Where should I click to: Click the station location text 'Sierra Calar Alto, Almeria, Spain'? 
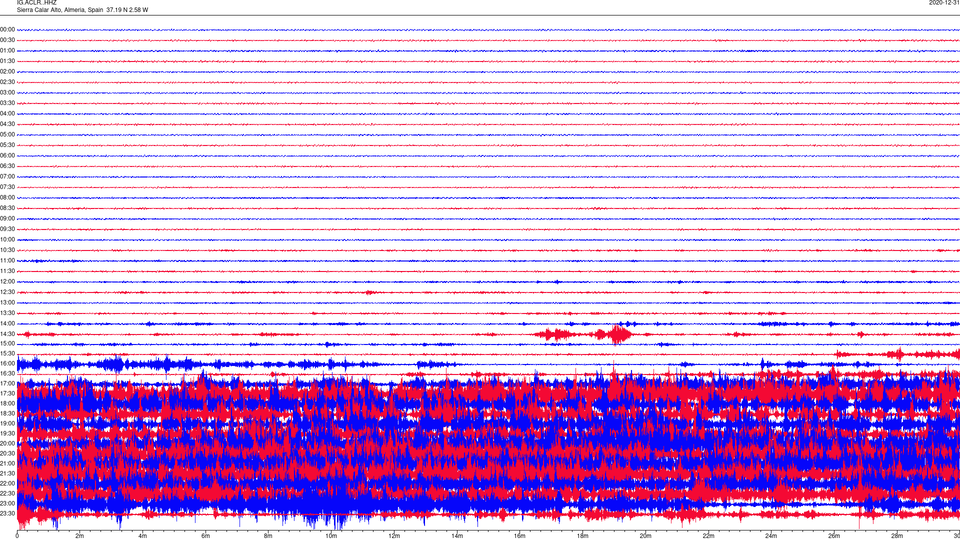coord(60,10)
